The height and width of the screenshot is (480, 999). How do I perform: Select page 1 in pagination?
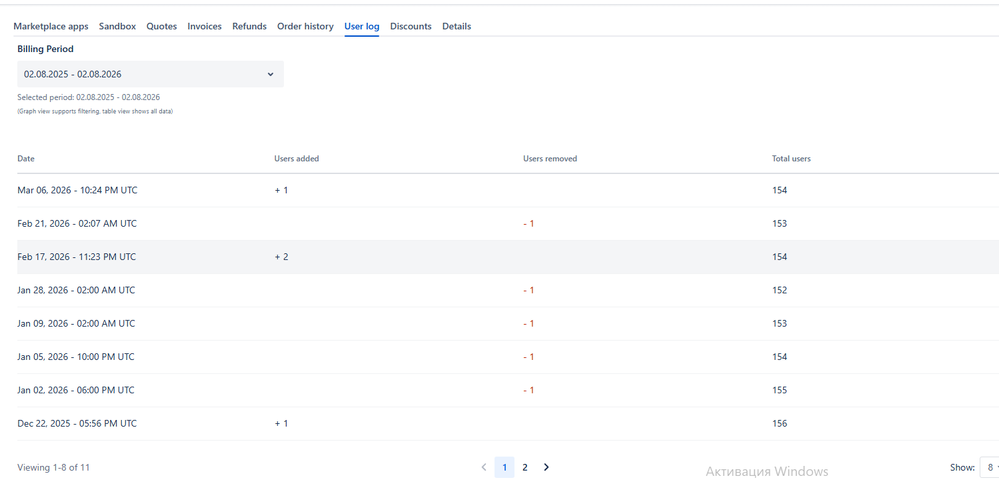pyautogui.click(x=504, y=467)
